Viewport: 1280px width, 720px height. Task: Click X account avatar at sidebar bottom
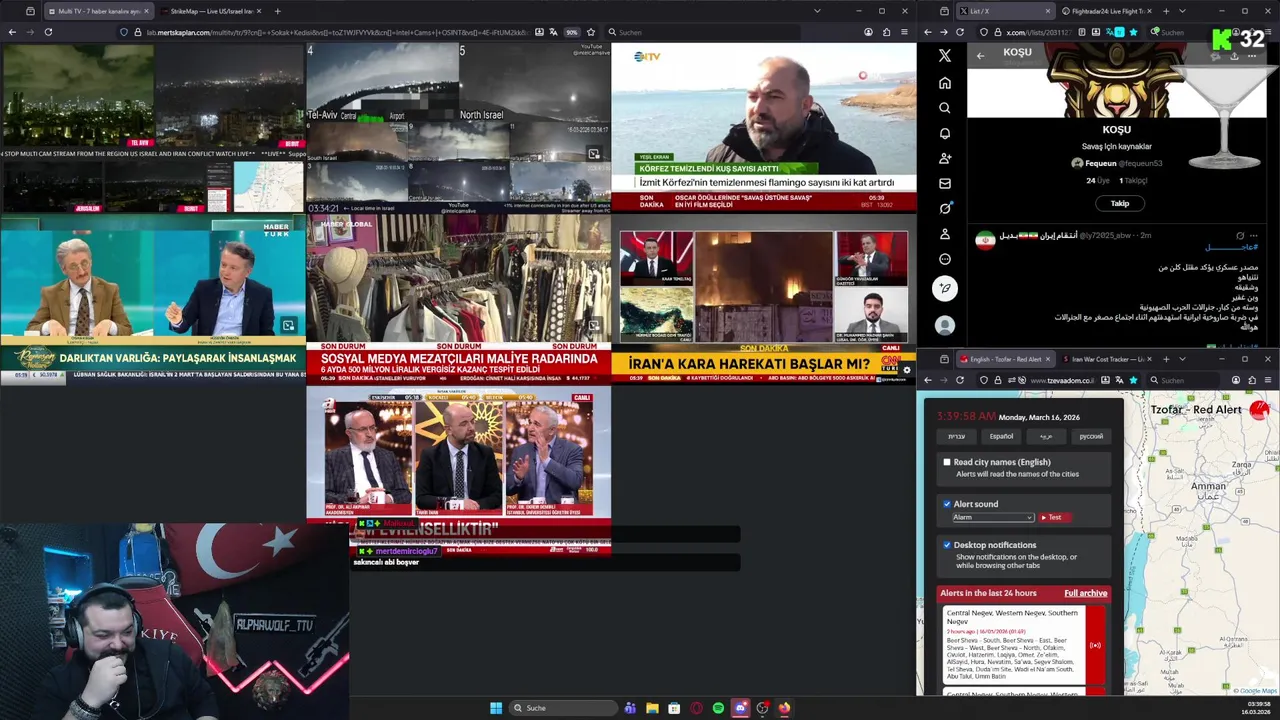[944, 325]
